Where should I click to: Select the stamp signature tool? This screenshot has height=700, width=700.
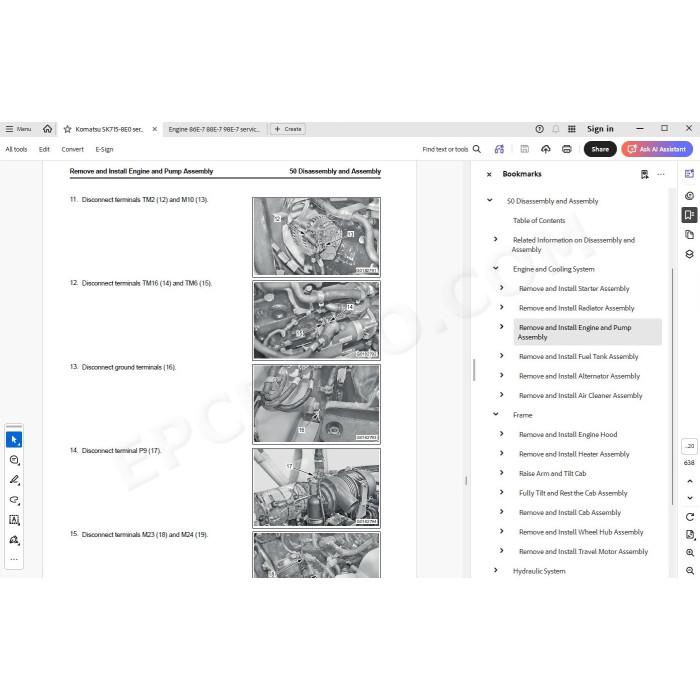tap(14, 540)
